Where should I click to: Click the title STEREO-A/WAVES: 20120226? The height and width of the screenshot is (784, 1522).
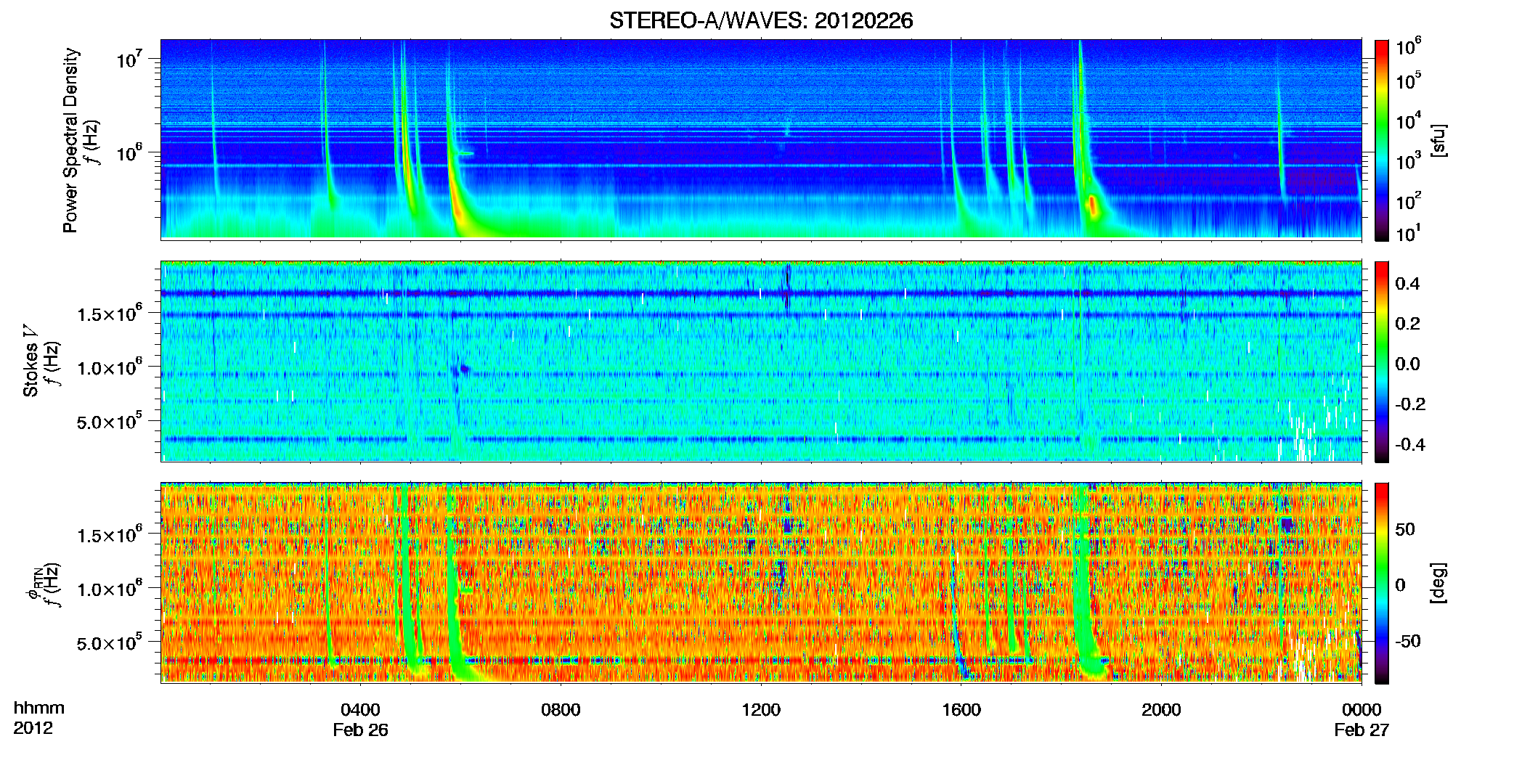pos(761,21)
